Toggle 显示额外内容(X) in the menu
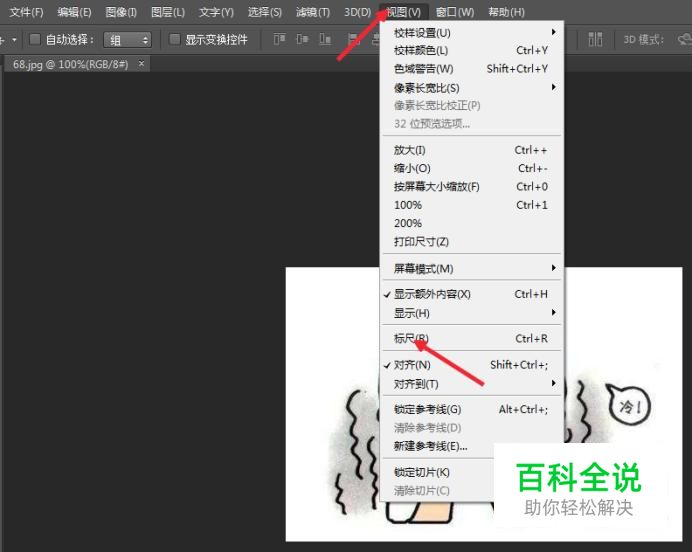692x552 pixels. click(471, 294)
